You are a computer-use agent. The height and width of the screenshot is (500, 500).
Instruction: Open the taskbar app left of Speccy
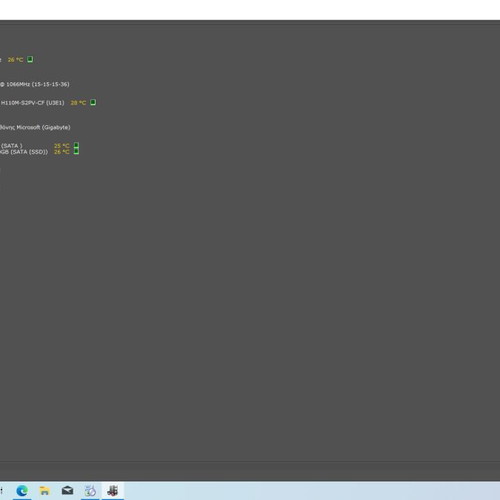point(90,491)
